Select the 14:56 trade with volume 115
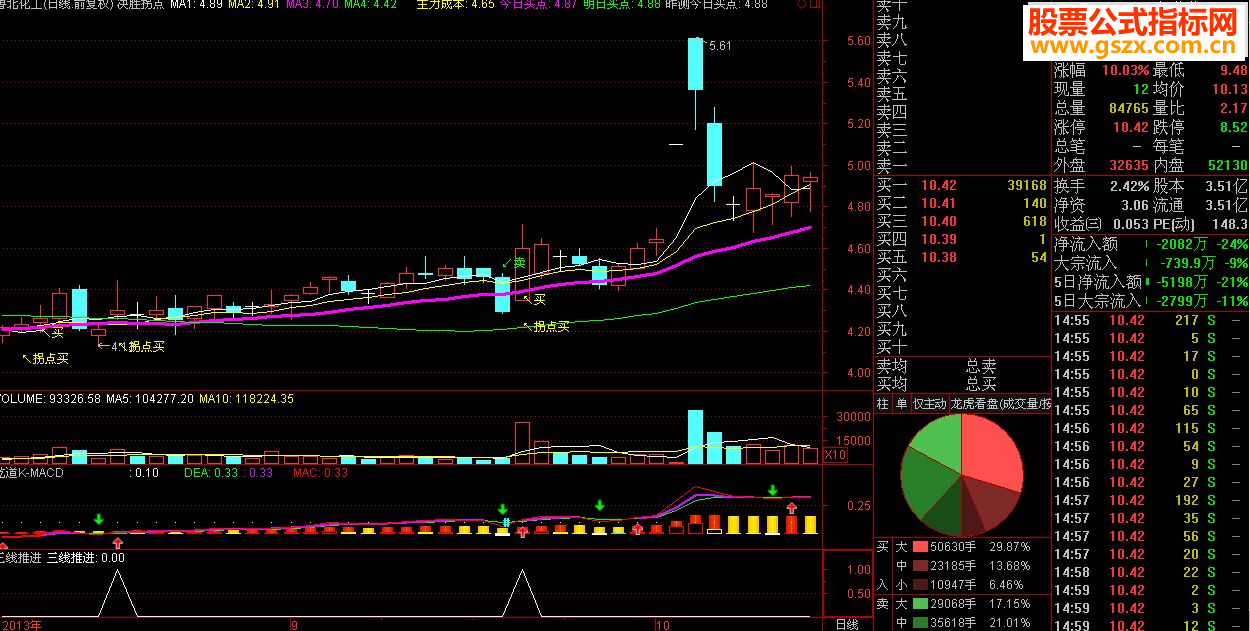The height and width of the screenshot is (631, 1250). pos(1151,428)
